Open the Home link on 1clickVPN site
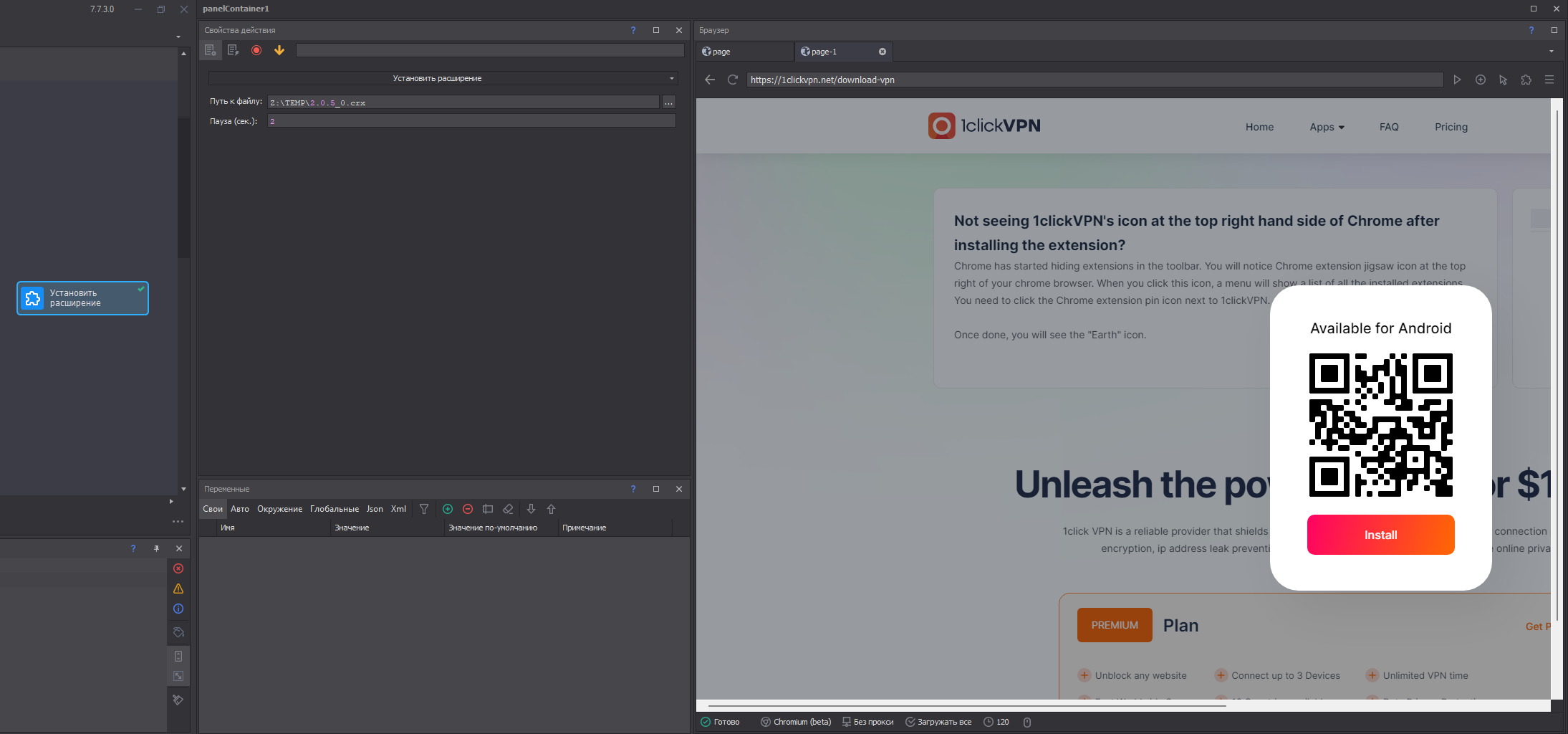Screen dimensions: 1568x734 click(1259, 127)
